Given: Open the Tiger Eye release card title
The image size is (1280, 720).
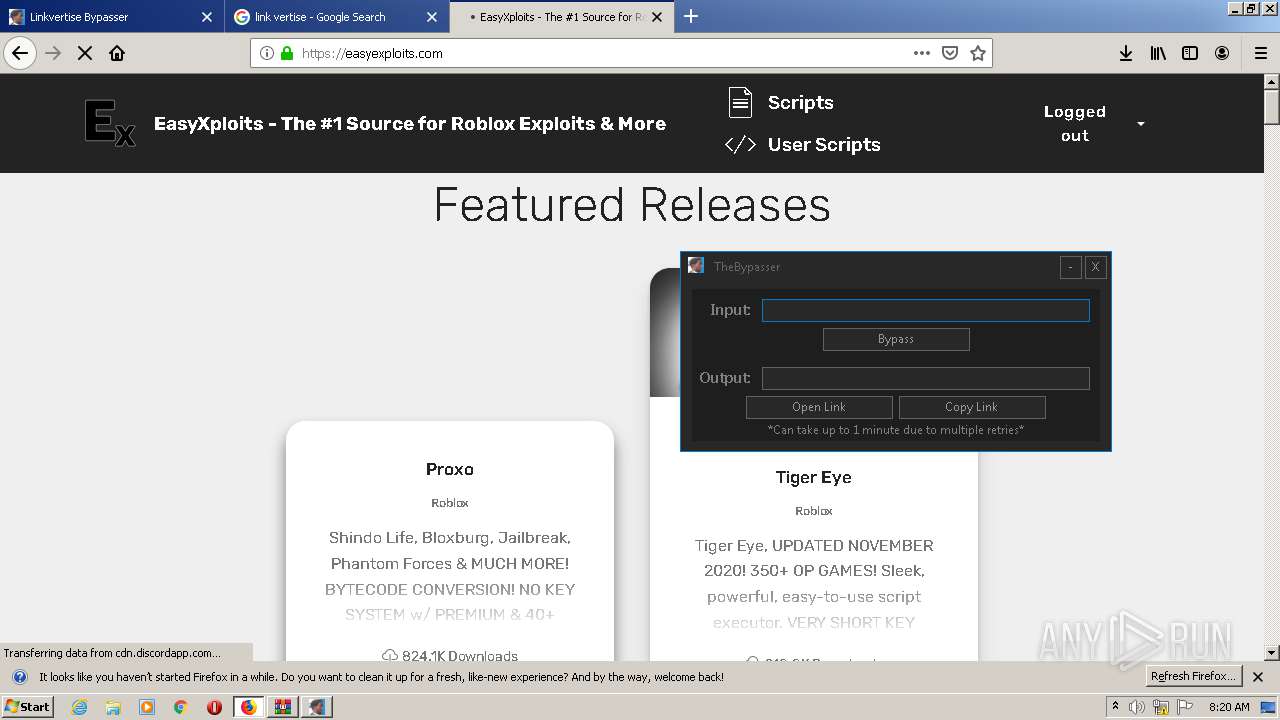Looking at the screenshot, I should (x=814, y=477).
